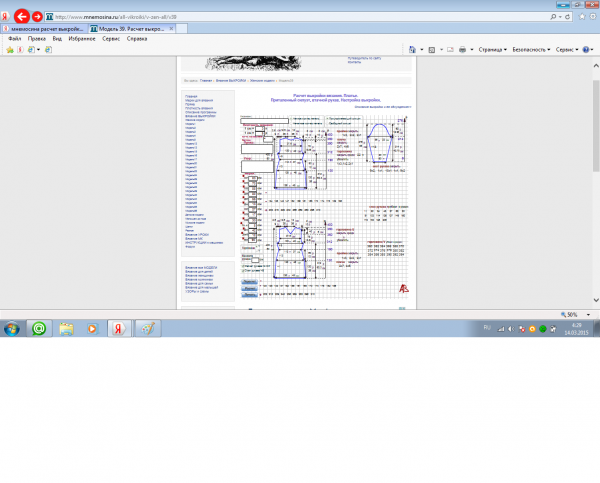Open the Windows Start menu orb
The width and height of the screenshot is (600, 483).
[x=12, y=327]
